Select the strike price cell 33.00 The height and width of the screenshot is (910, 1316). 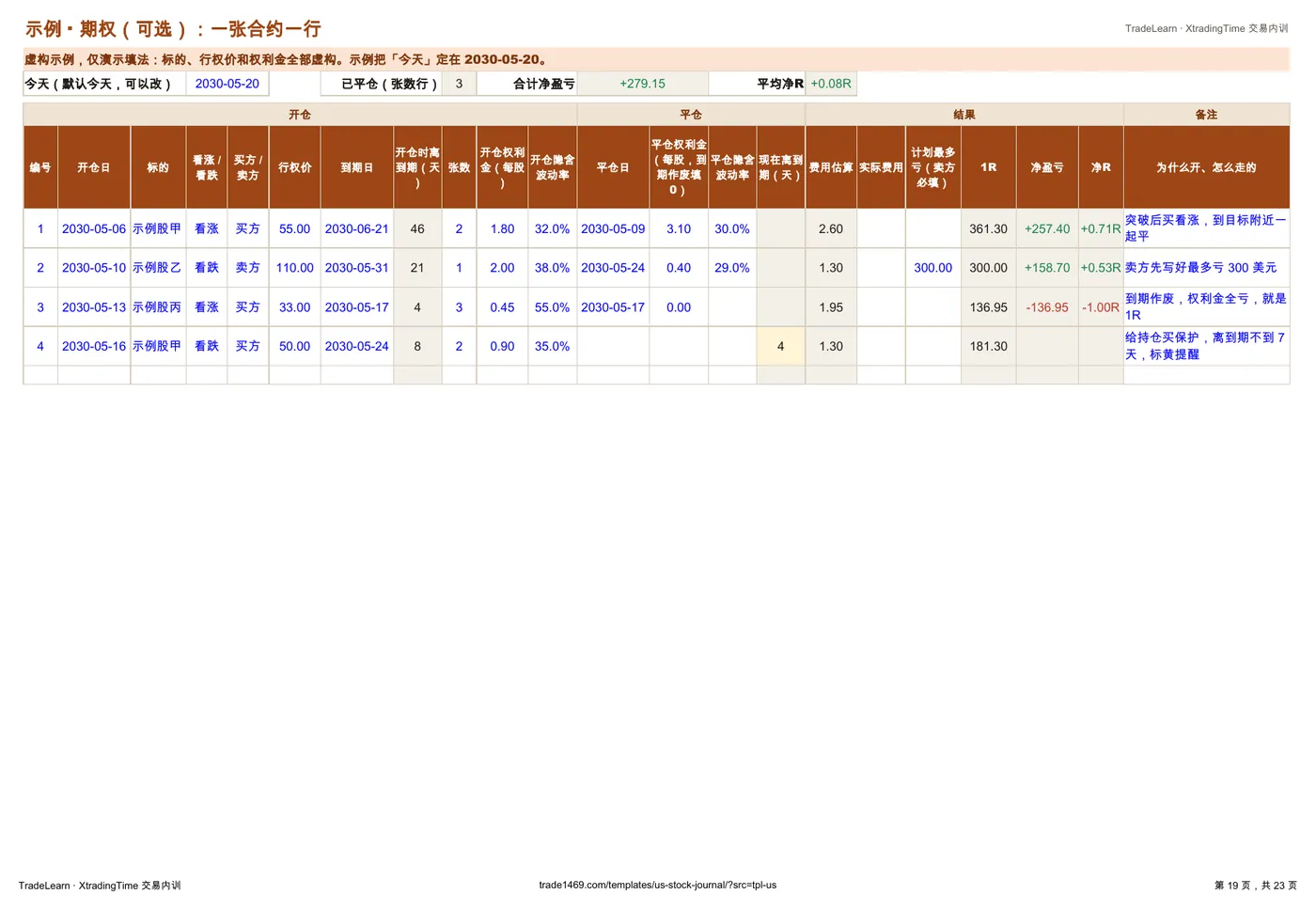[294, 307]
